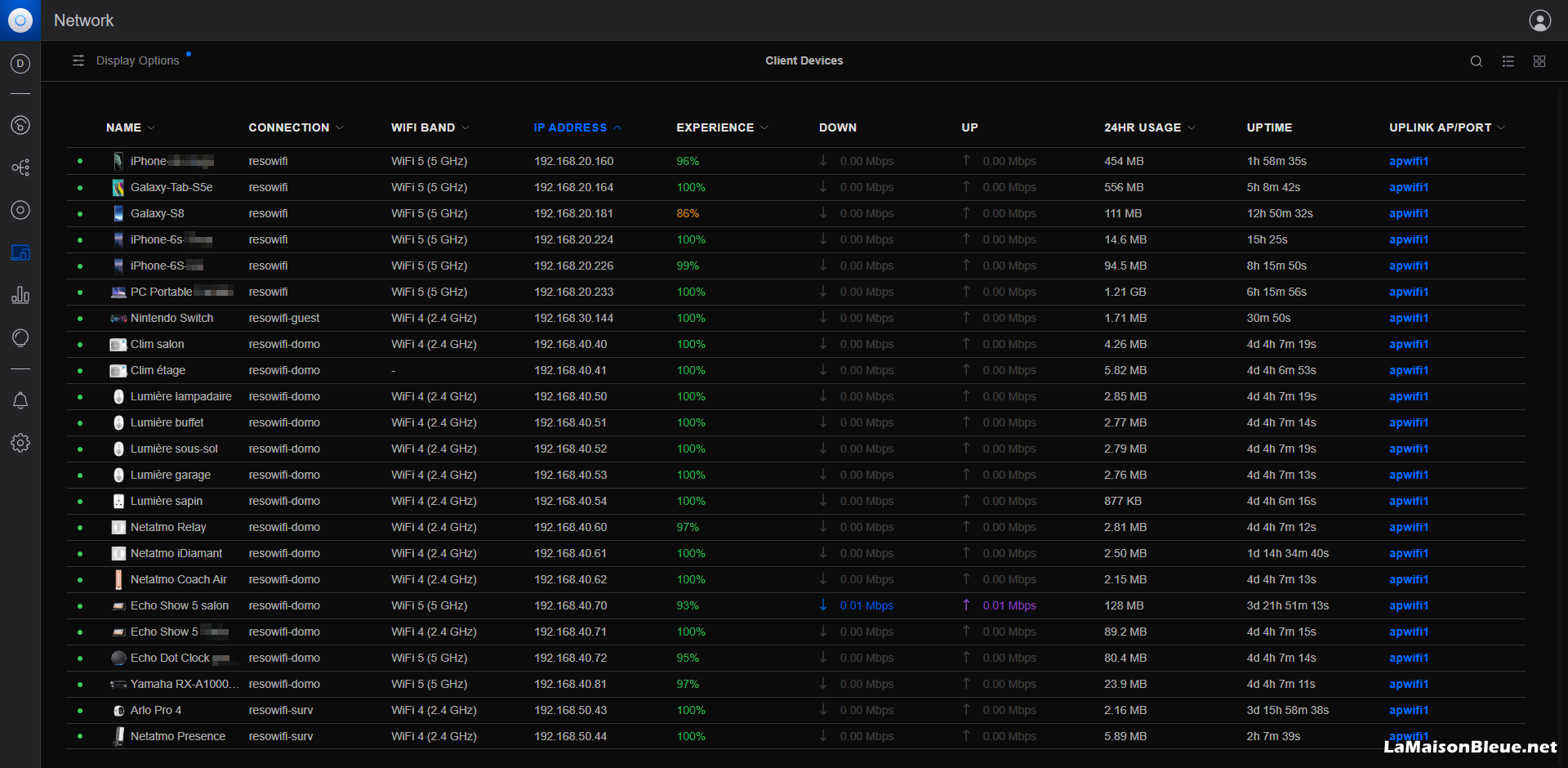Click the Echo Dot Clock device icon
The image size is (1568, 768).
118,658
